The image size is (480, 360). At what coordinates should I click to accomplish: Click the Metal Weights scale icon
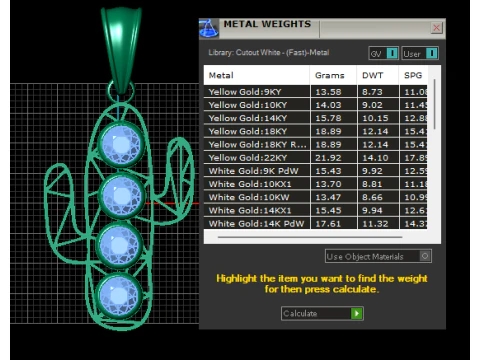point(209,29)
